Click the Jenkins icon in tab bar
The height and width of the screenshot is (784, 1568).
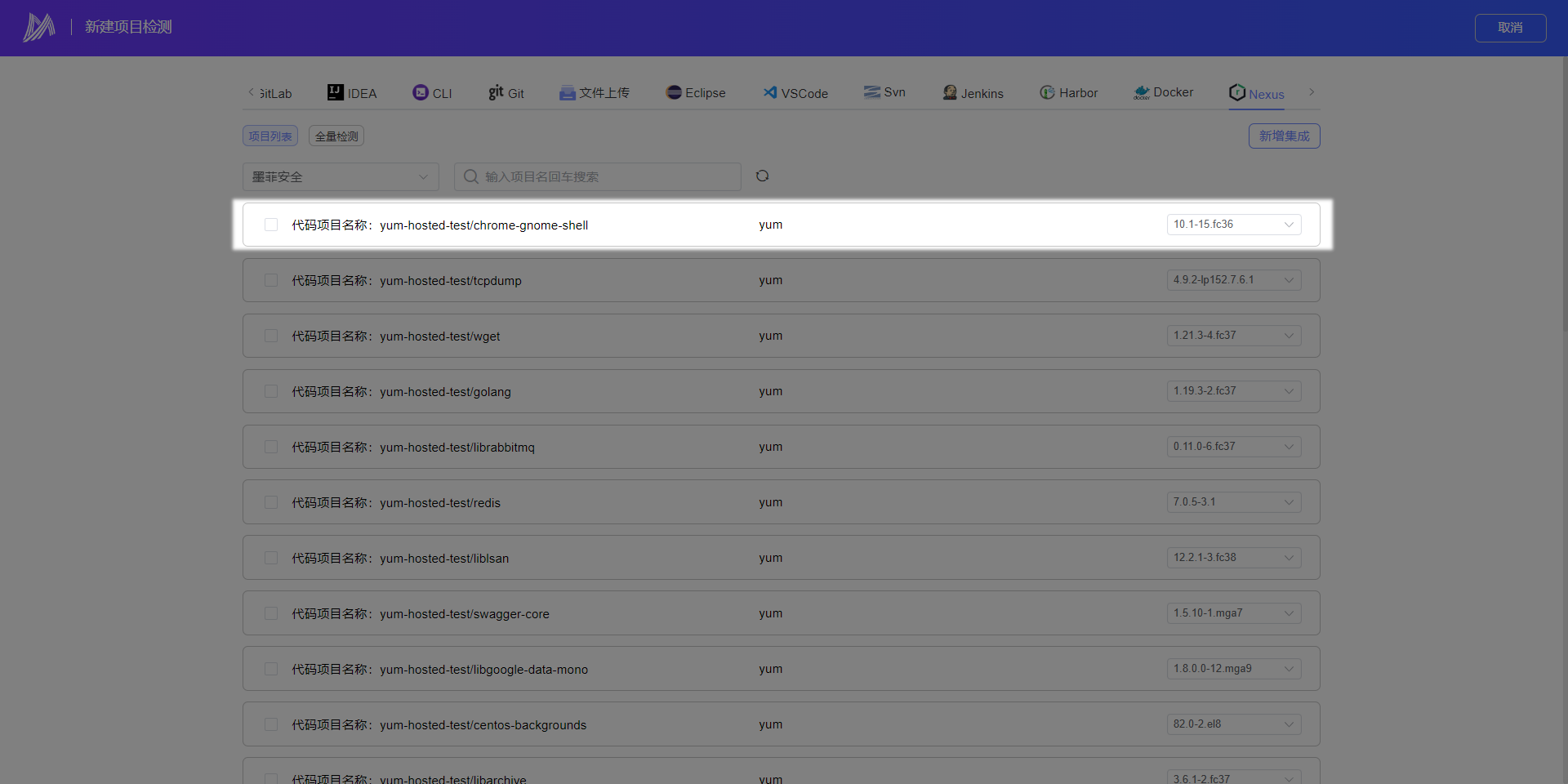point(950,92)
